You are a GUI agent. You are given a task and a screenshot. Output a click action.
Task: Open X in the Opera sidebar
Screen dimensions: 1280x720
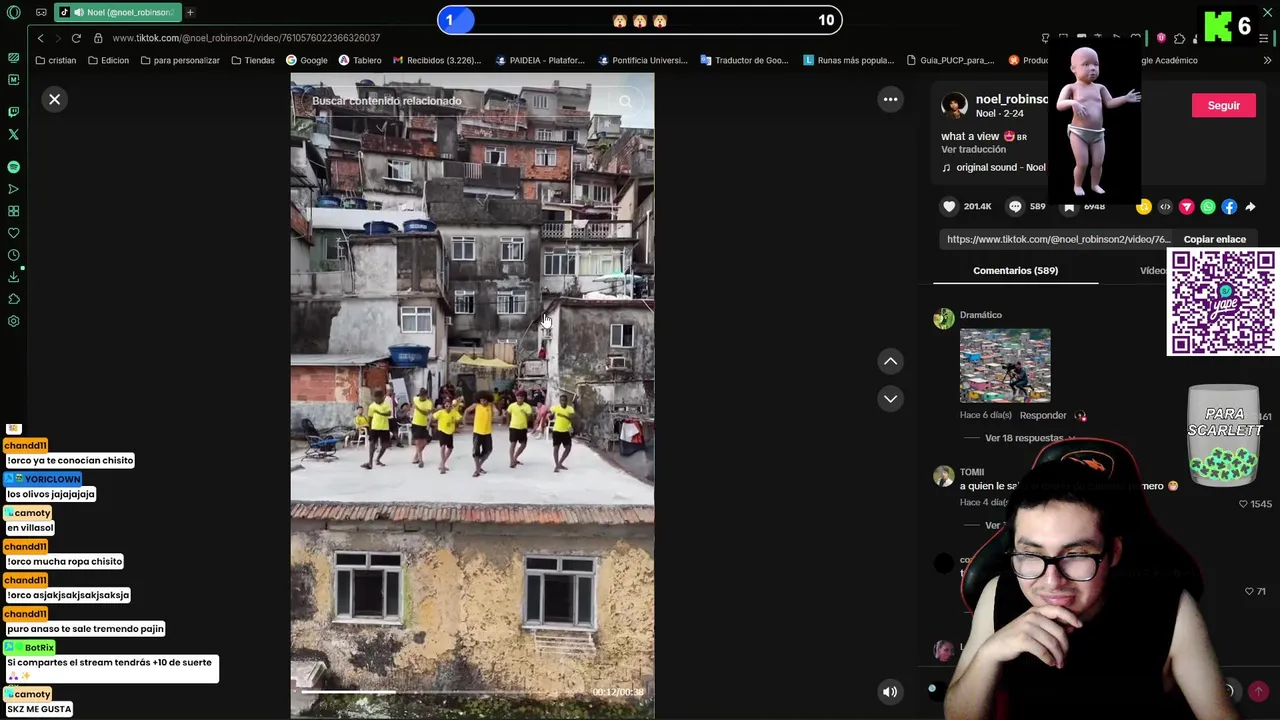click(14, 134)
